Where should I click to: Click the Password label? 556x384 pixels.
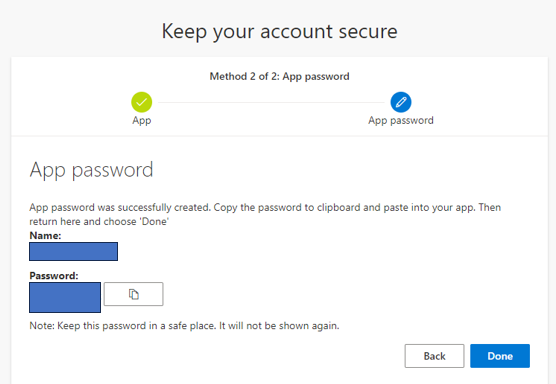click(54, 276)
